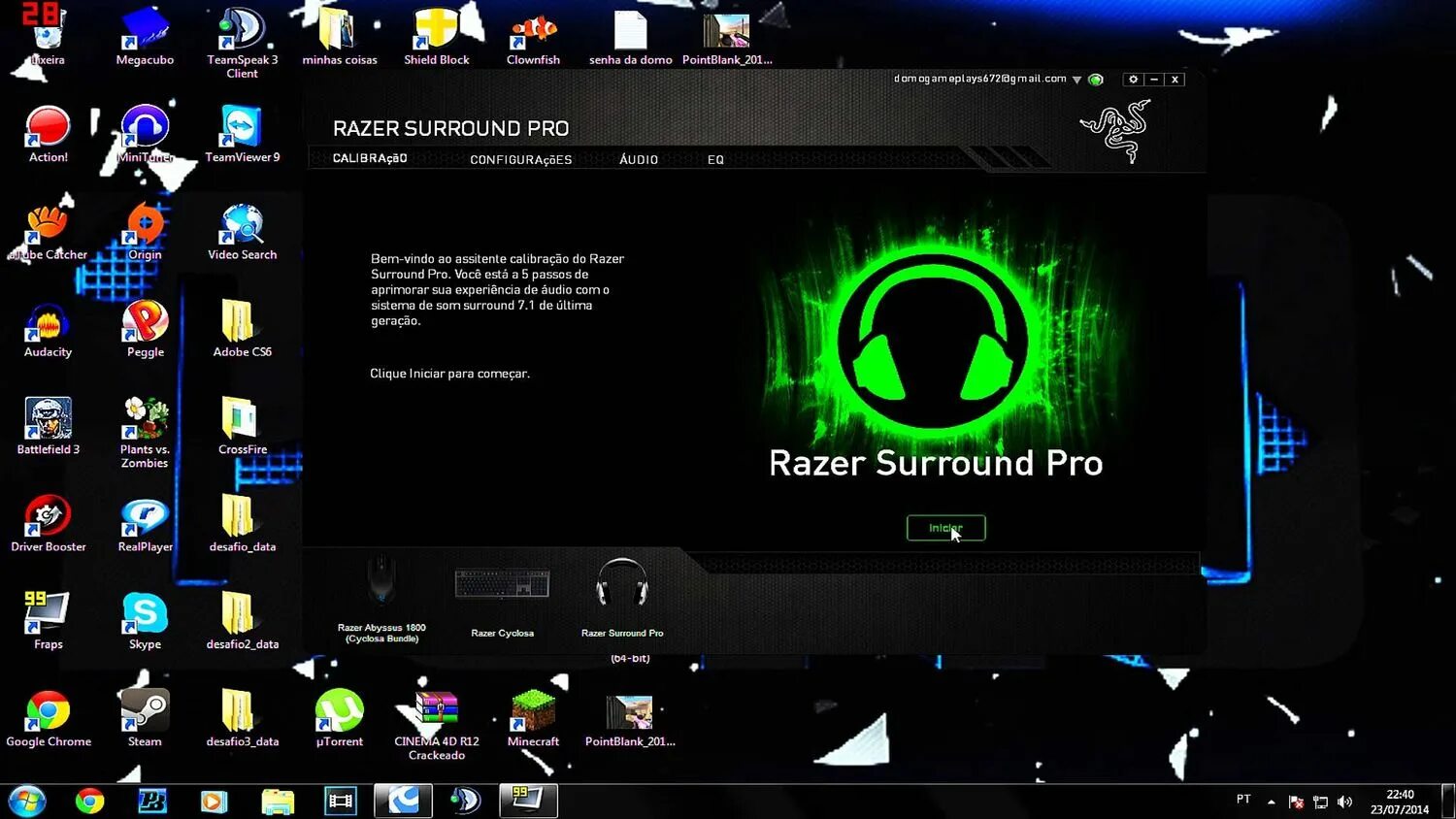Open the desafio2_data folder
Viewport: 1456px width, 819px height.
[242, 621]
